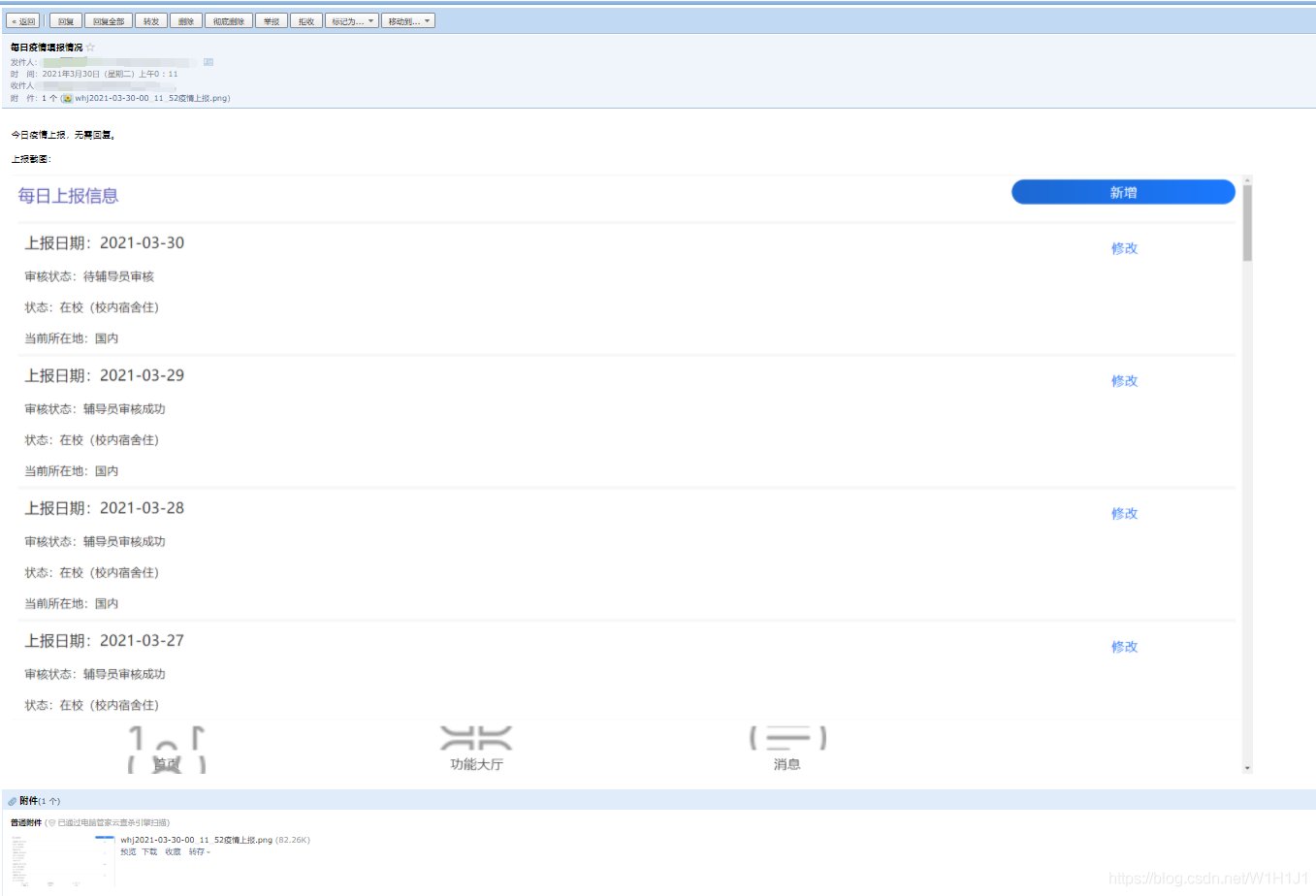Click 修改 for report 2021-03-30
The height and width of the screenshot is (896, 1316).
point(1124,248)
